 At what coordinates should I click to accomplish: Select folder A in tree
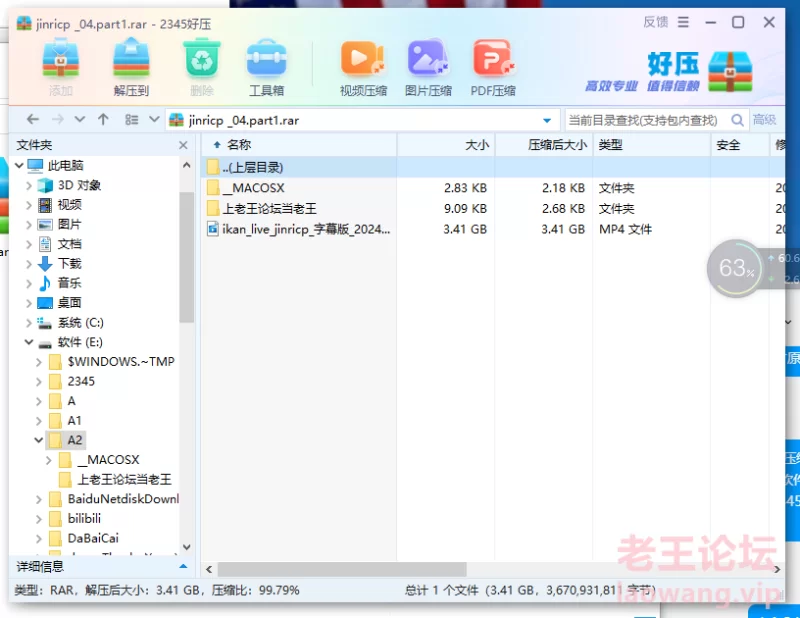pos(71,401)
